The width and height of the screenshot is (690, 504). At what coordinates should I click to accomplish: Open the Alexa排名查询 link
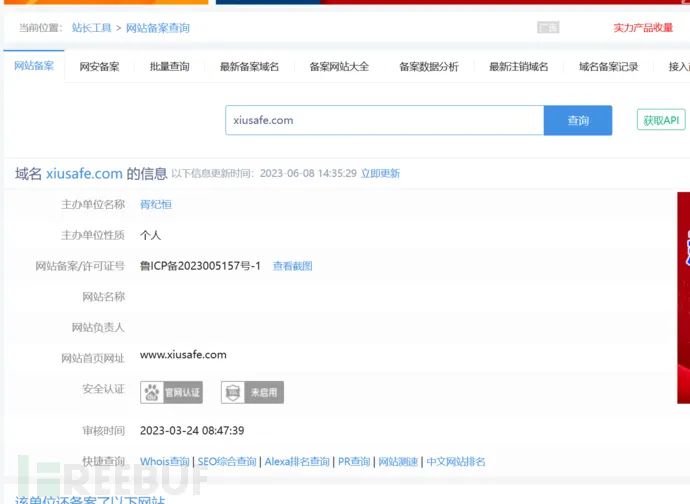(x=297, y=462)
